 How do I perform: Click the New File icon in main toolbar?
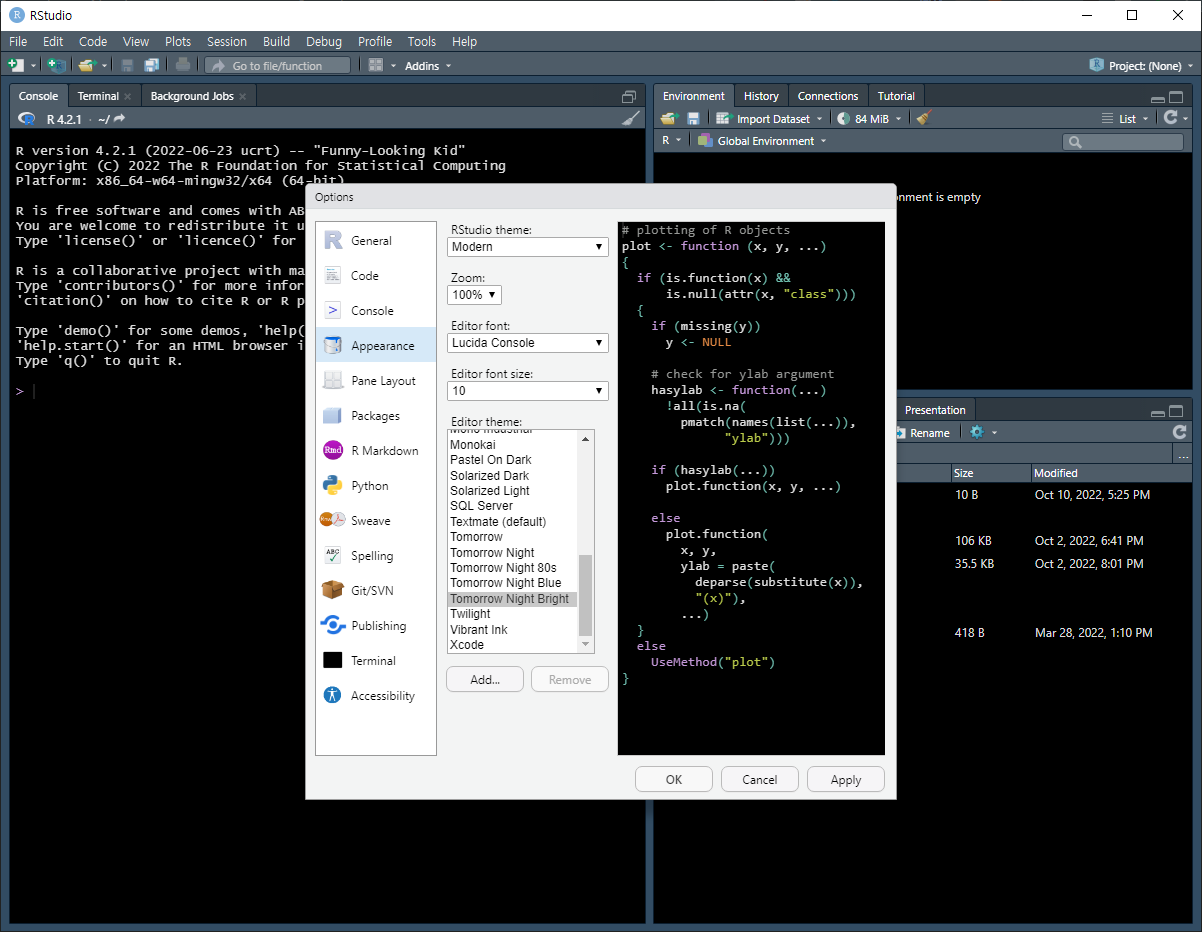coord(15,65)
